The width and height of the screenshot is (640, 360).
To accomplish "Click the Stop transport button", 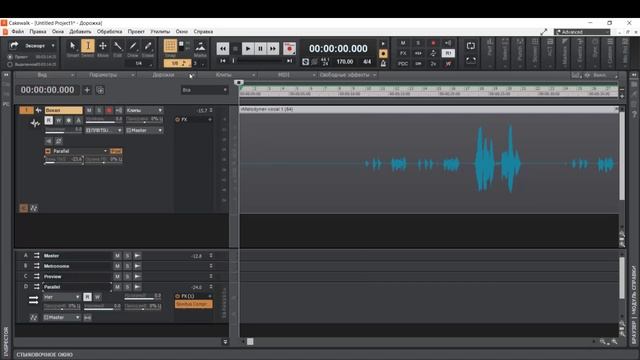I will 235,49.
